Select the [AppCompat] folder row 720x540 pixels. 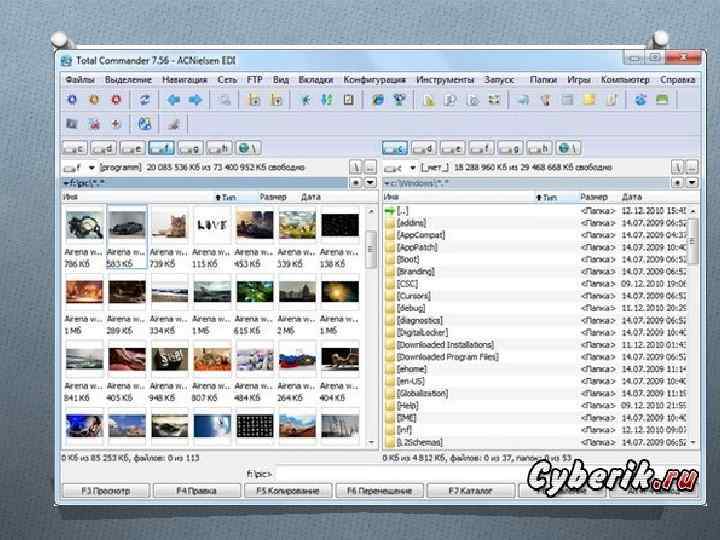coord(535,235)
